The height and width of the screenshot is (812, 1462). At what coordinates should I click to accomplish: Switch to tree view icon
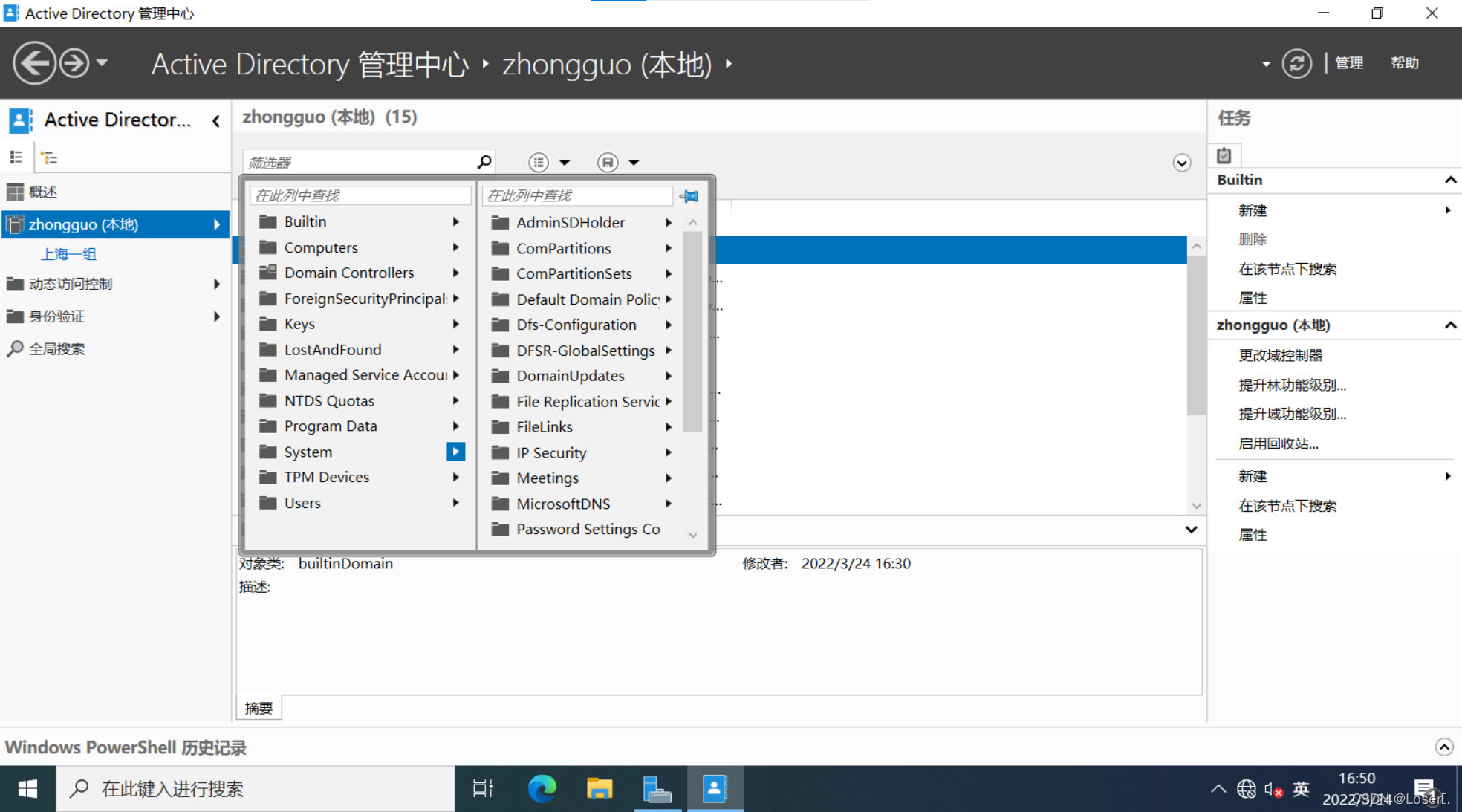(49, 157)
